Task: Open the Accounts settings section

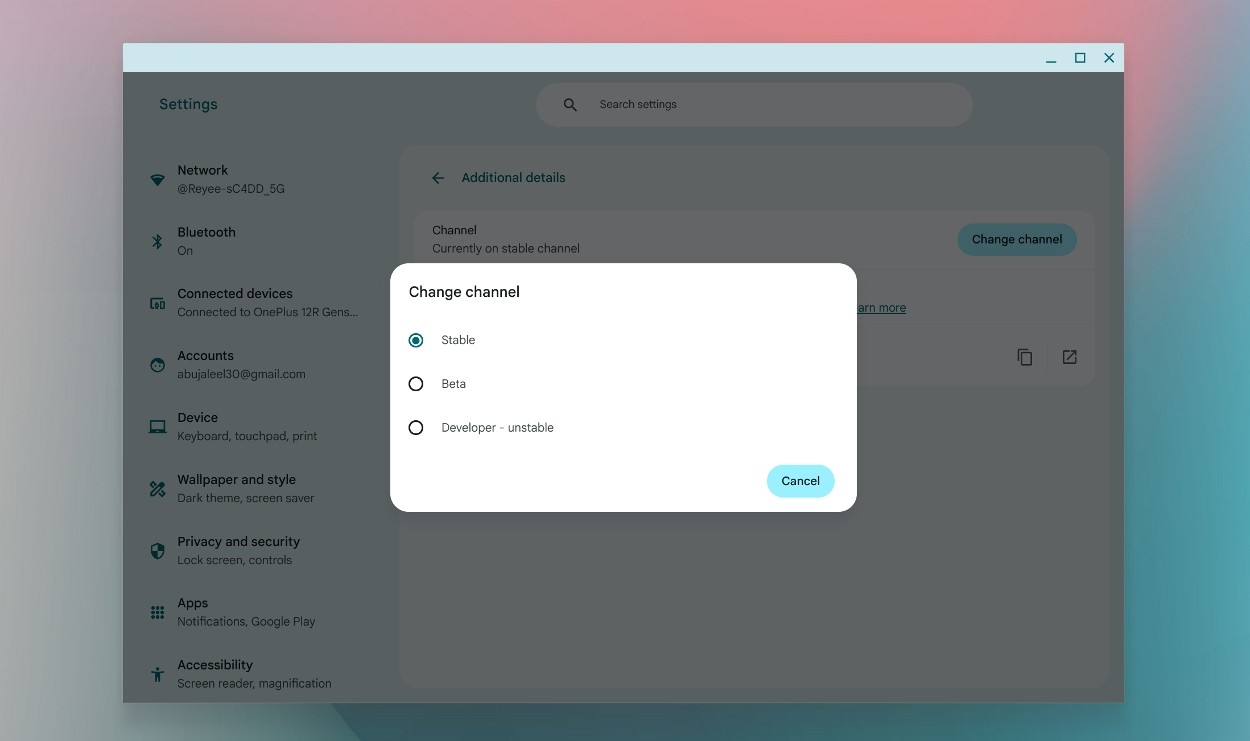Action: pos(258,365)
